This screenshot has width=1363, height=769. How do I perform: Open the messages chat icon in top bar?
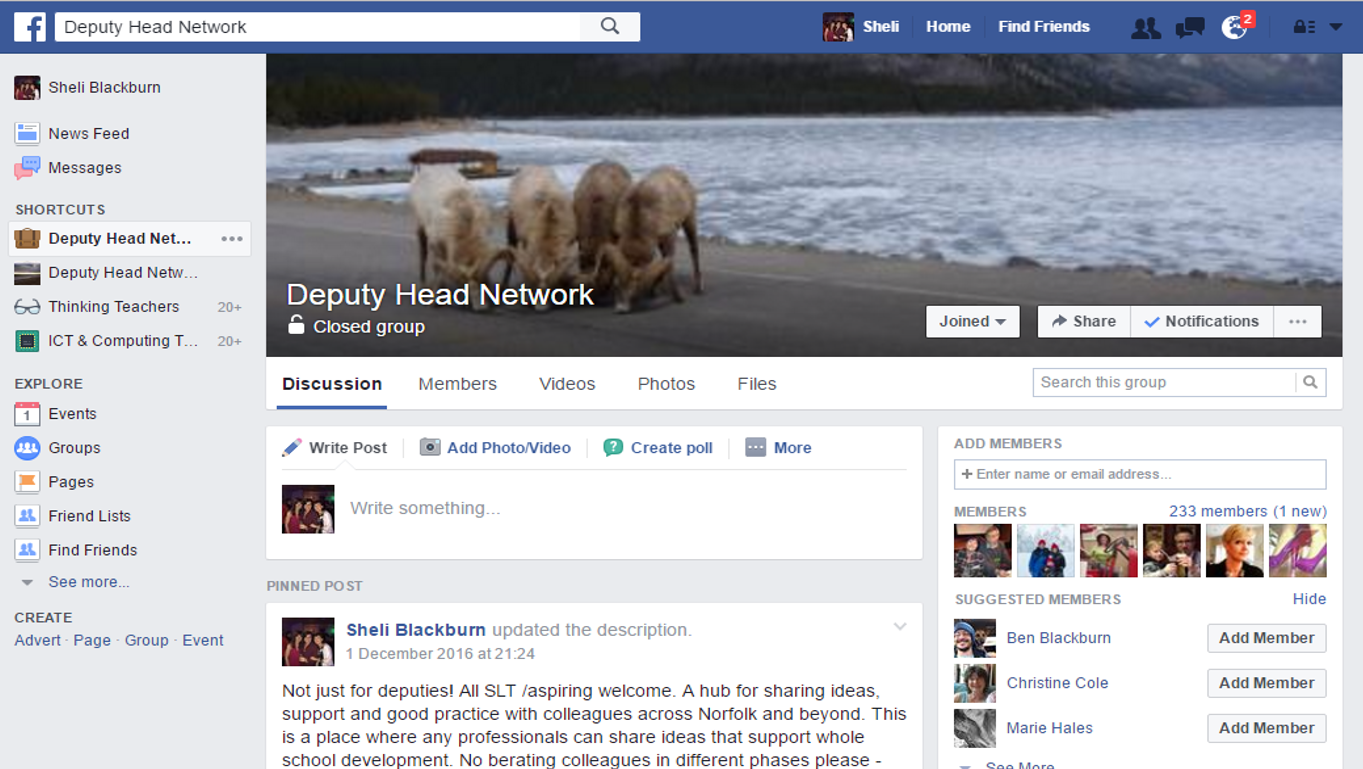pyautogui.click(x=1190, y=28)
